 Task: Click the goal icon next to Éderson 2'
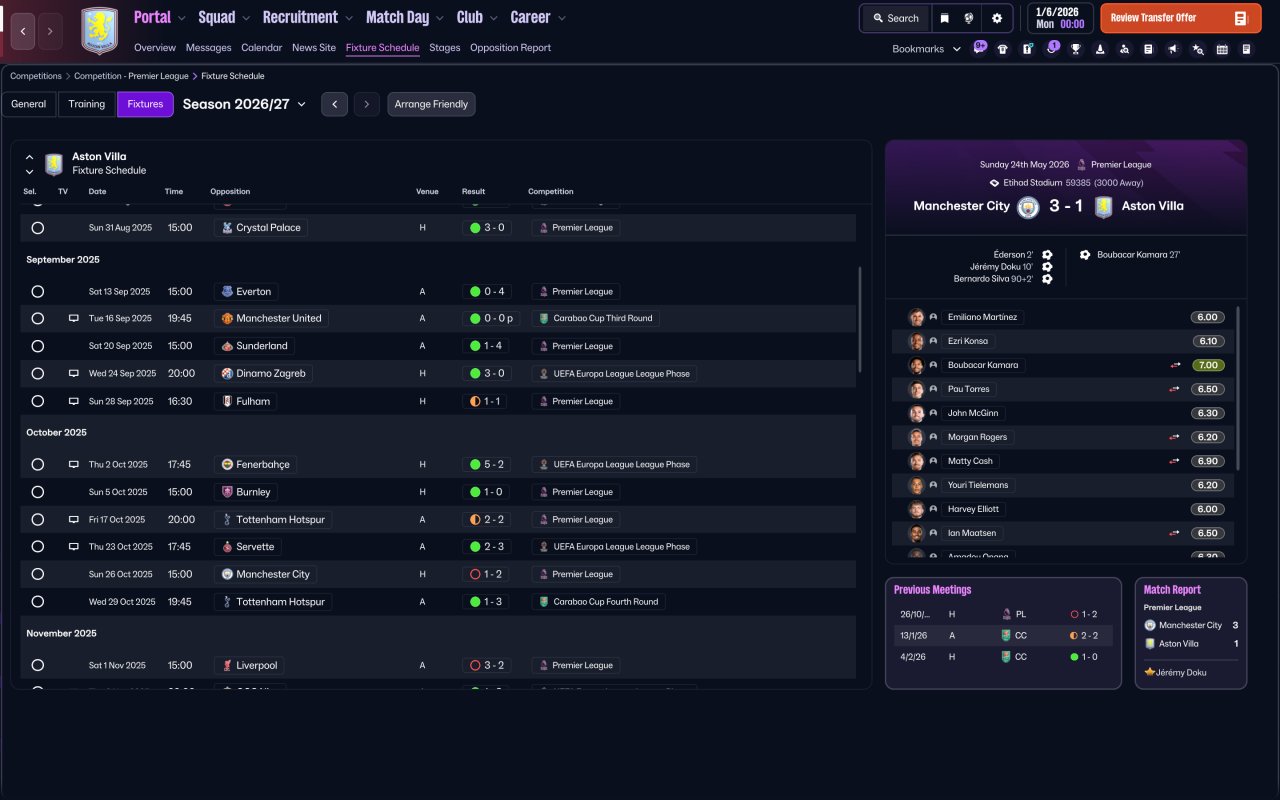(1047, 255)
